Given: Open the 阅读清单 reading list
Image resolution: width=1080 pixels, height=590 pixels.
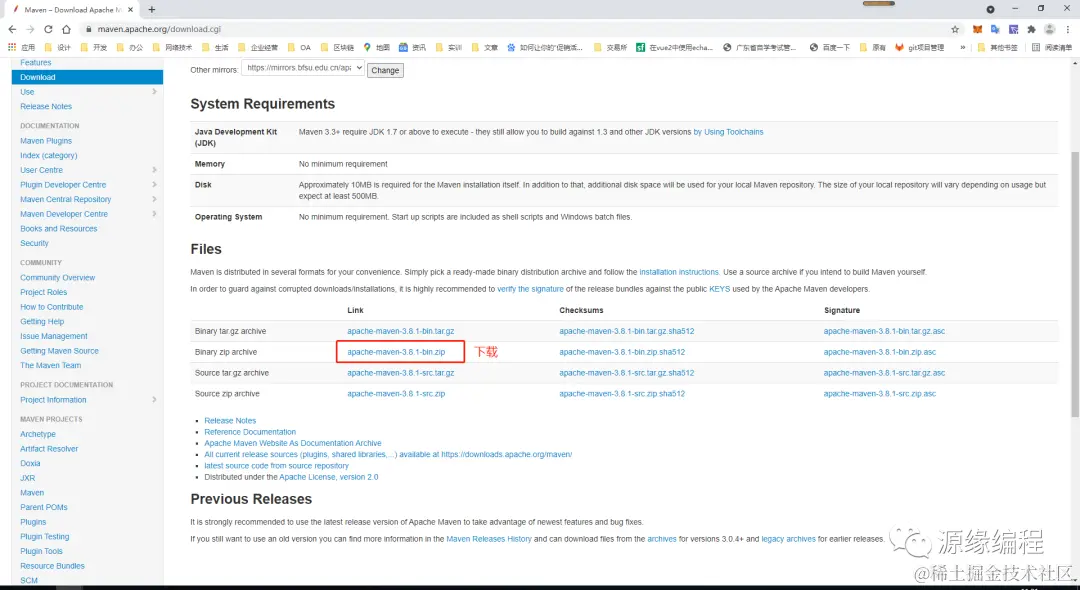Looking at the screenshot, I should pos(1052,48).
